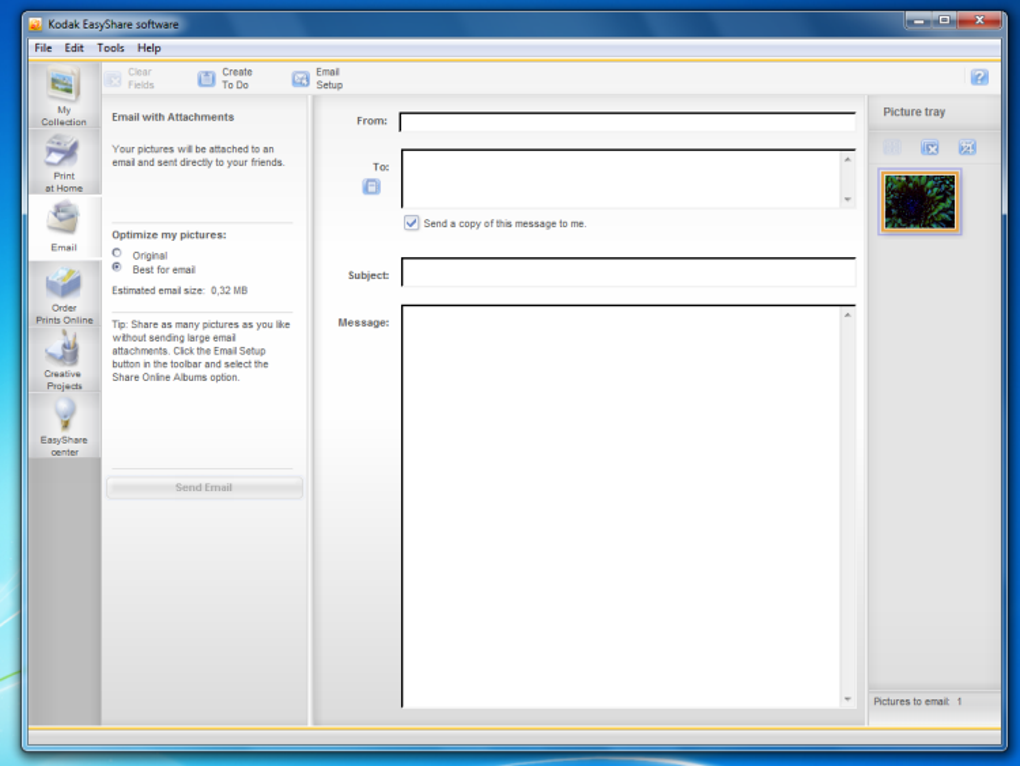This screenshot has height=766, width=1020.
Task: Click the 'Optimize my pictures:' label
Action: 169,235
